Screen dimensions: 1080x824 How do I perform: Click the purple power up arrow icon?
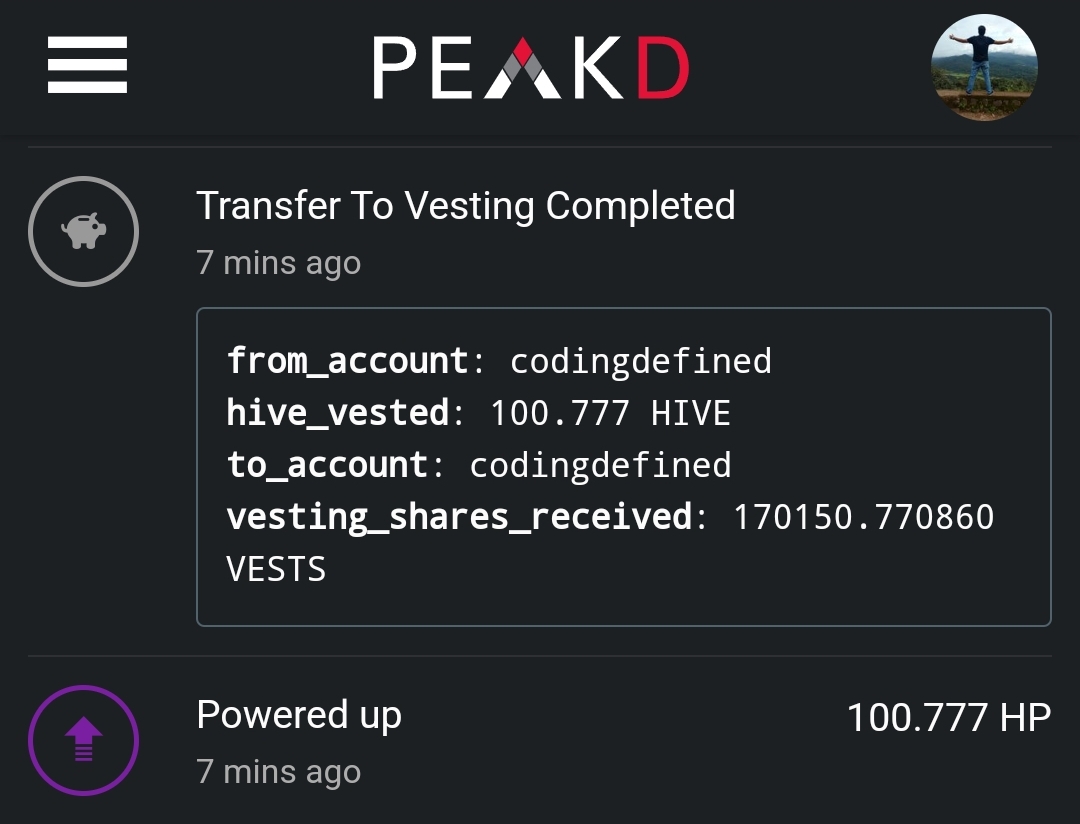(83, 741)
